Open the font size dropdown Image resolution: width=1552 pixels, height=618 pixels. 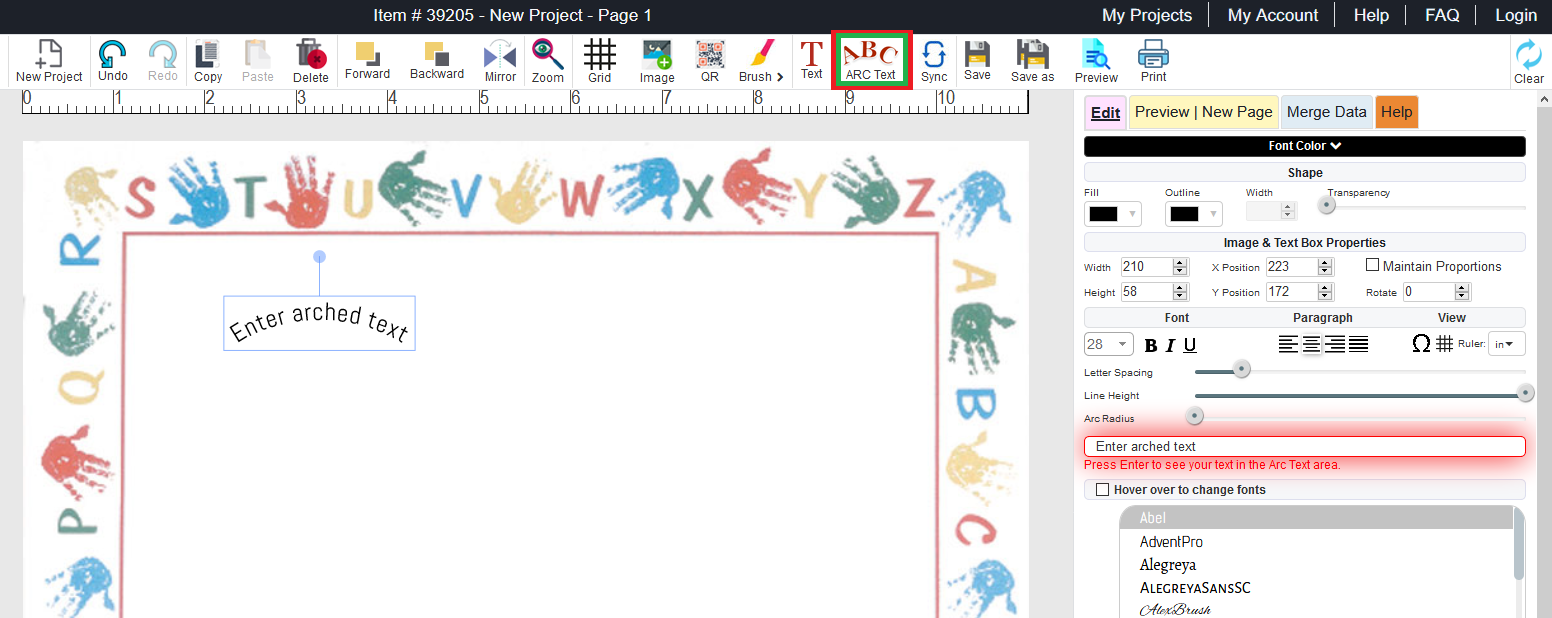click(x=1109, y=344)
